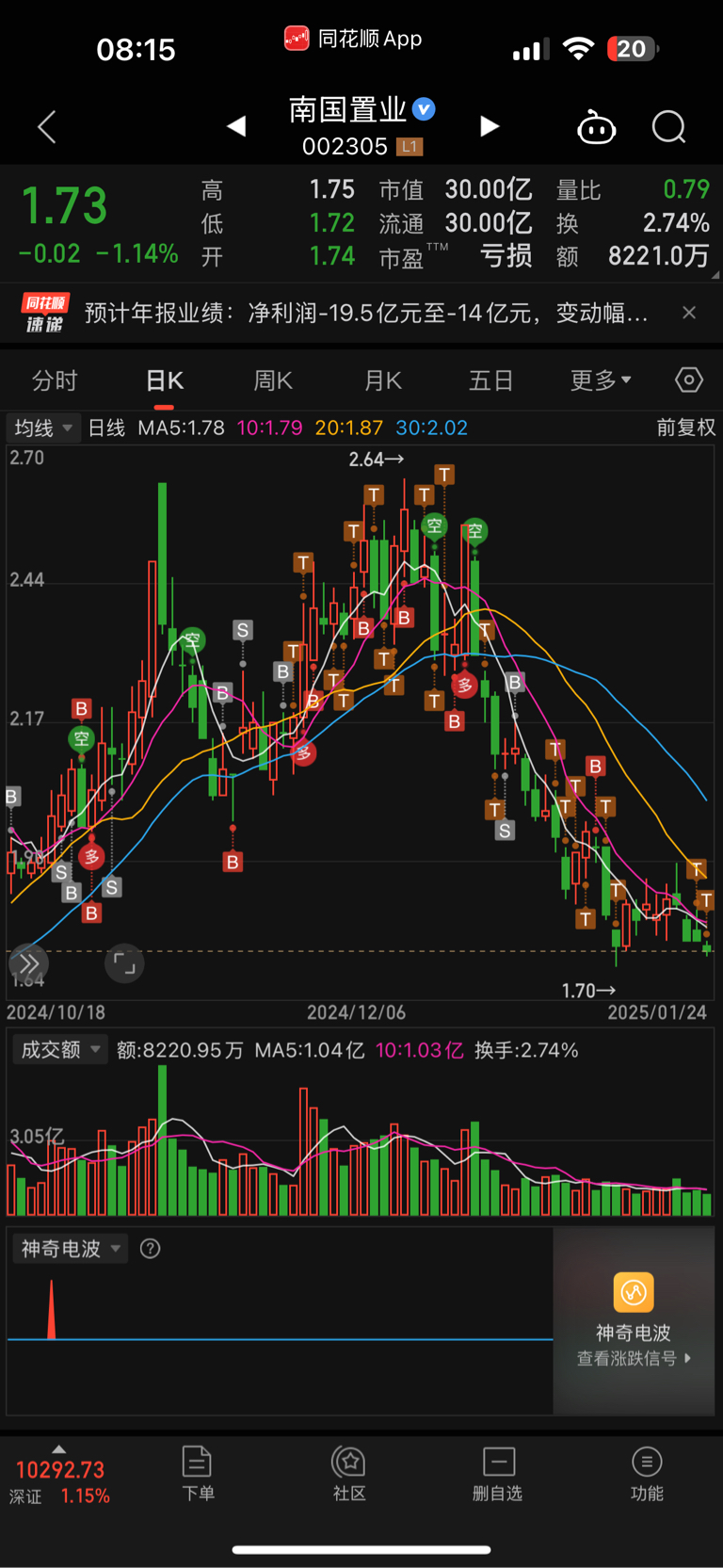This screenshot has width=723, height=1568.
Task: Open search with magnifier icon
Action: [x=669, y=126]
